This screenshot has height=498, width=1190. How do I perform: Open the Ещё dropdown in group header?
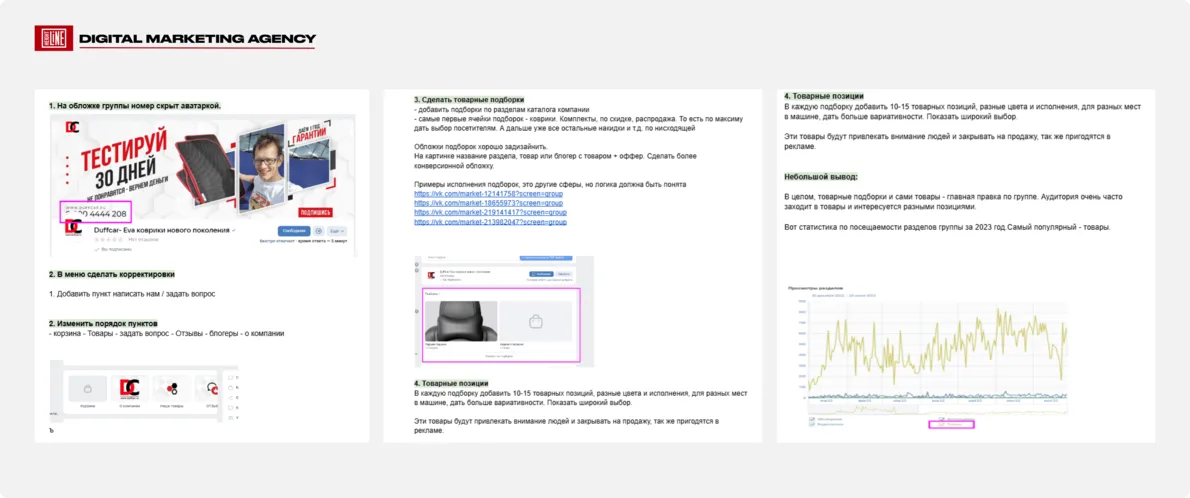click(x=337, y=231)
